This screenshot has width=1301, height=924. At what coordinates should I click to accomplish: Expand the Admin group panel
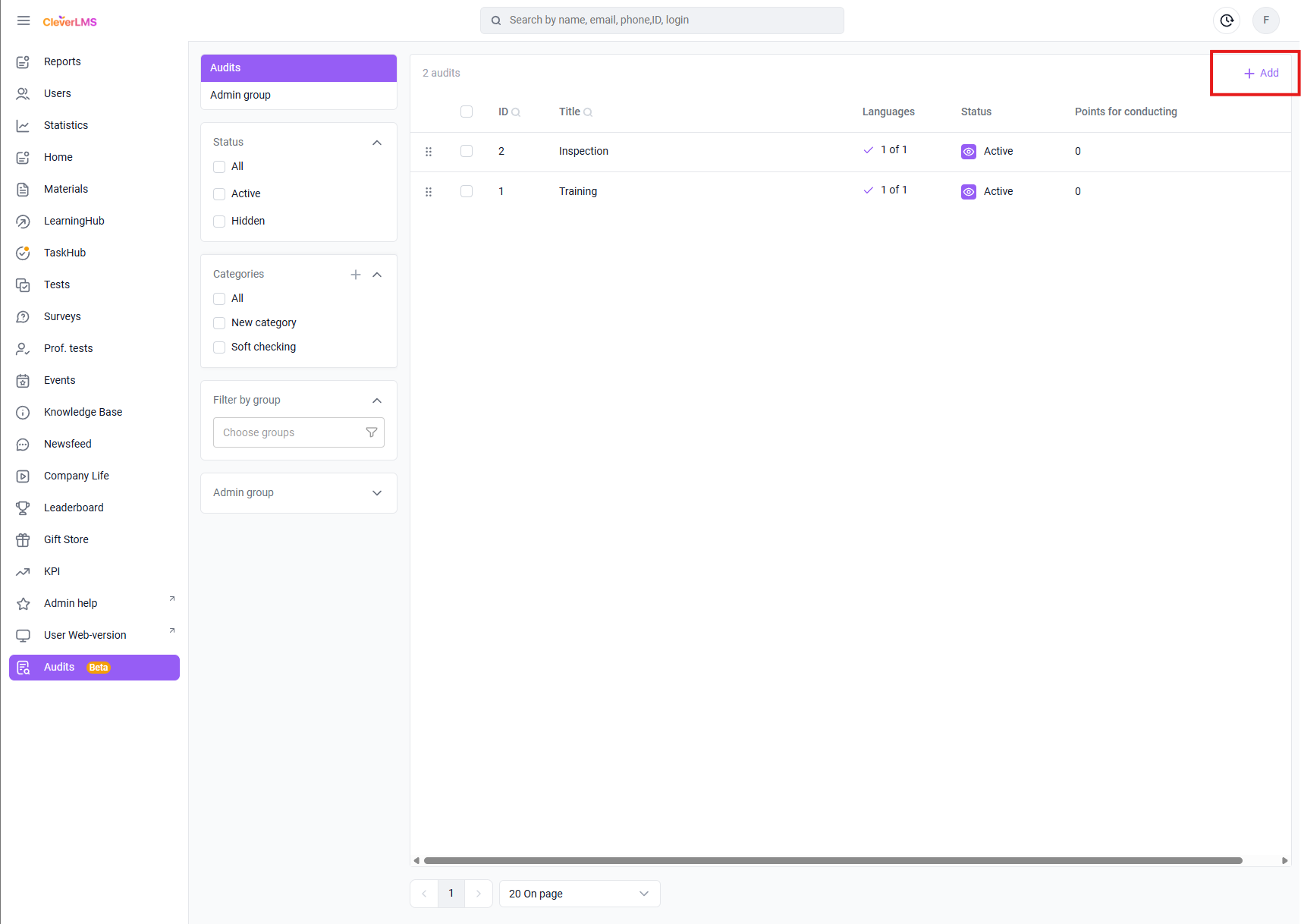coord(377,493)
